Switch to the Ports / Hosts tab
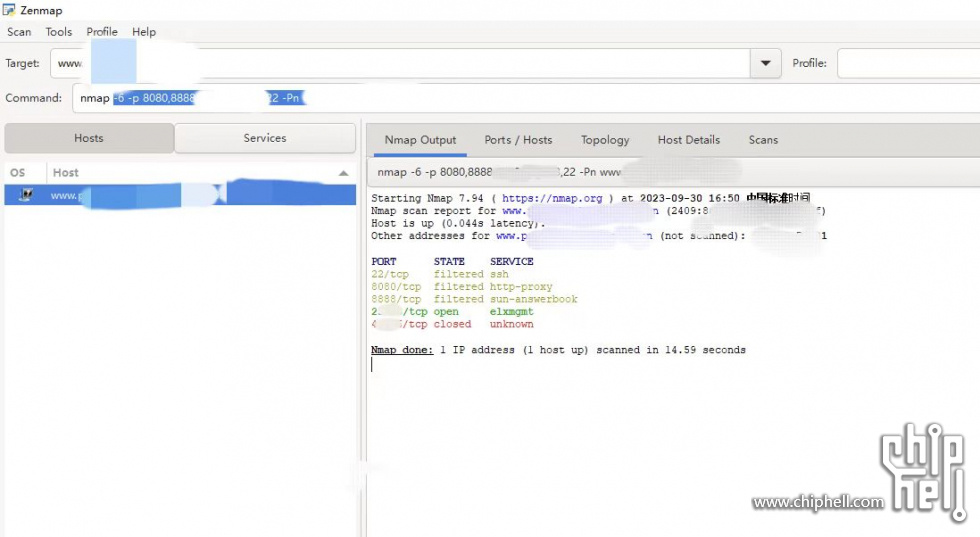The image size is (980, 537). [x=518, y=140]
